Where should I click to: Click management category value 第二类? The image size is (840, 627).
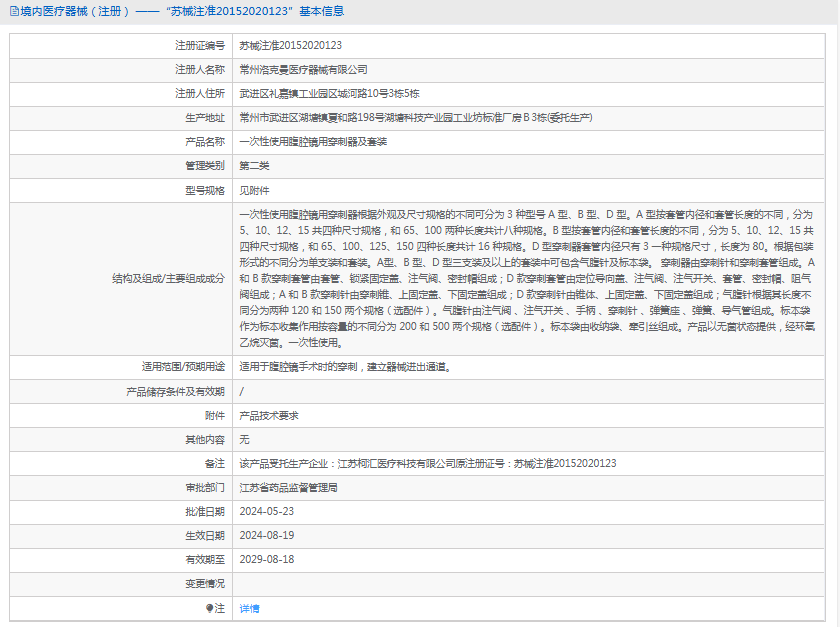click(254, 166)
